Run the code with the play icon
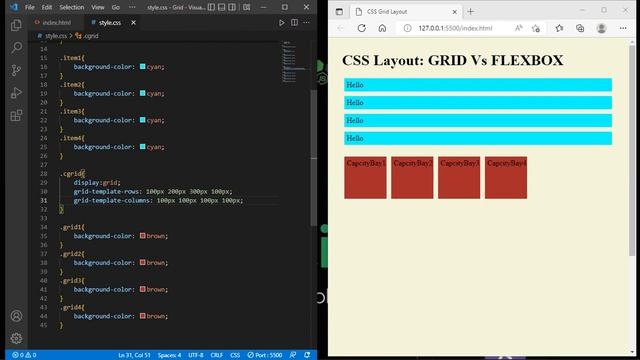Viewport: 640px width, 360px height. pos(282,22)
